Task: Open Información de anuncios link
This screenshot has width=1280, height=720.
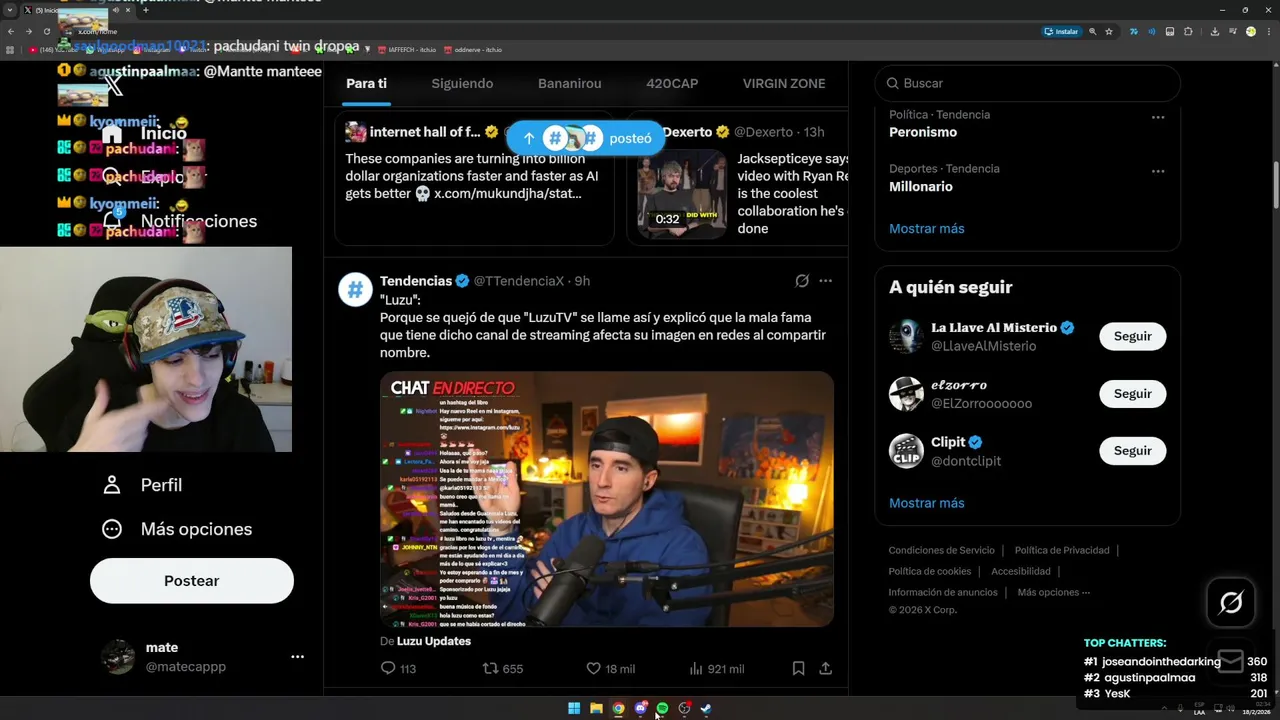Action: 943,592
